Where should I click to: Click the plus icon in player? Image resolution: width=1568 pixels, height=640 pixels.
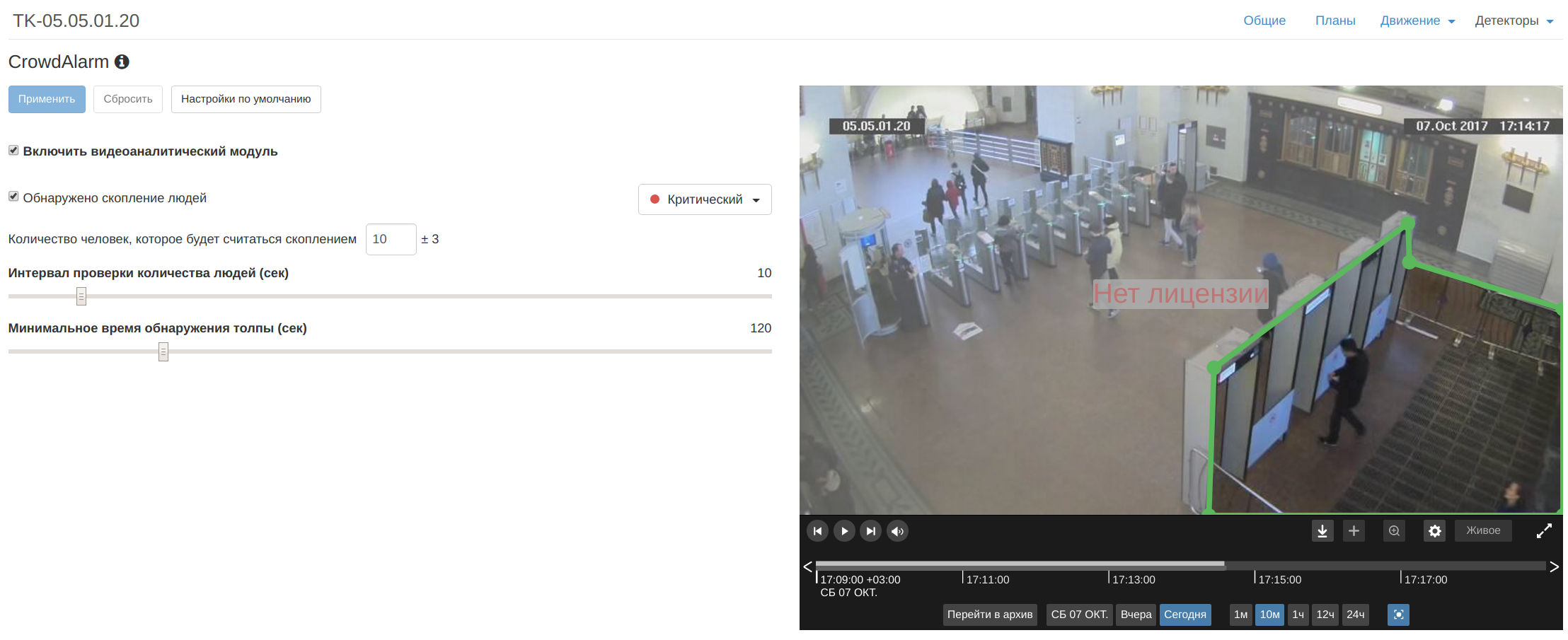1354,531
